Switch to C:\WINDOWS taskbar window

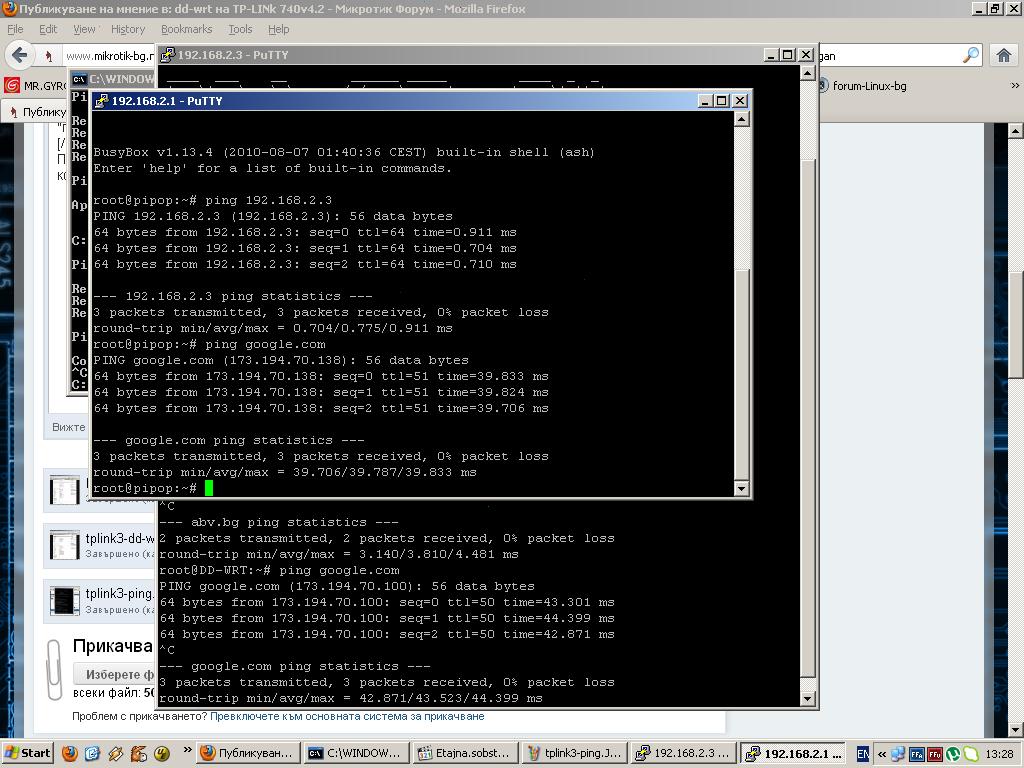[354, 753]
